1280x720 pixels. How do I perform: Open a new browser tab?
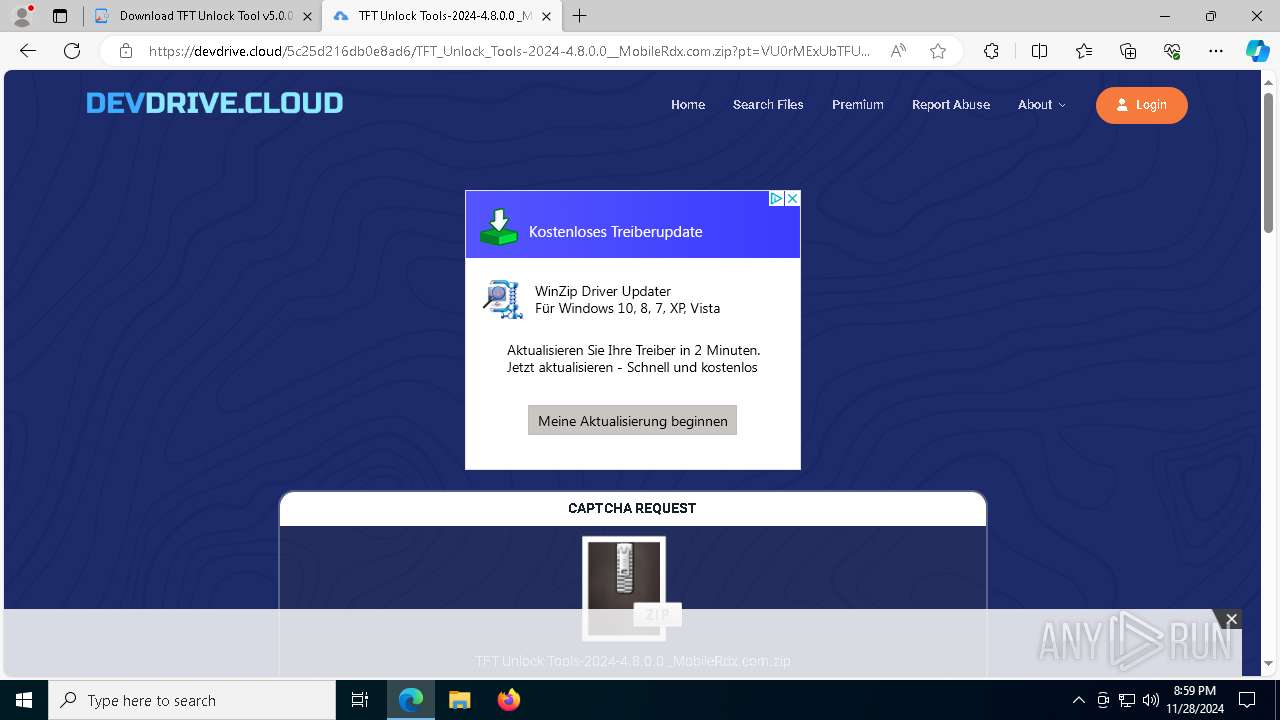tap(580, 16)
